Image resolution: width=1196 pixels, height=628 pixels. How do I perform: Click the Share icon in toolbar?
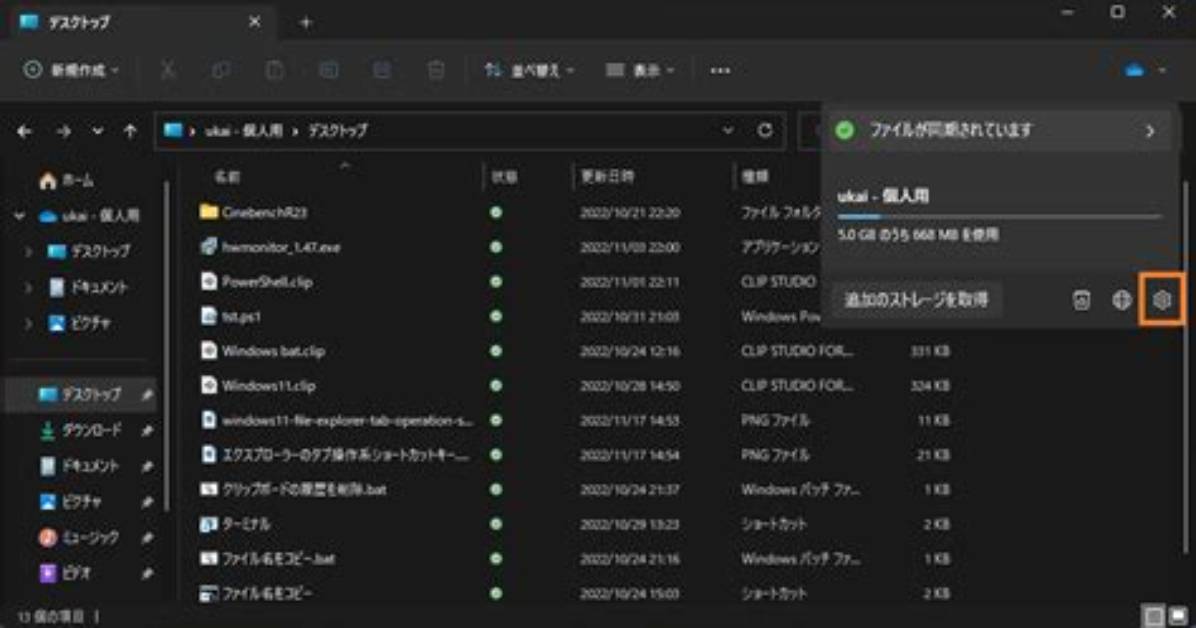[x=382, y=70]
